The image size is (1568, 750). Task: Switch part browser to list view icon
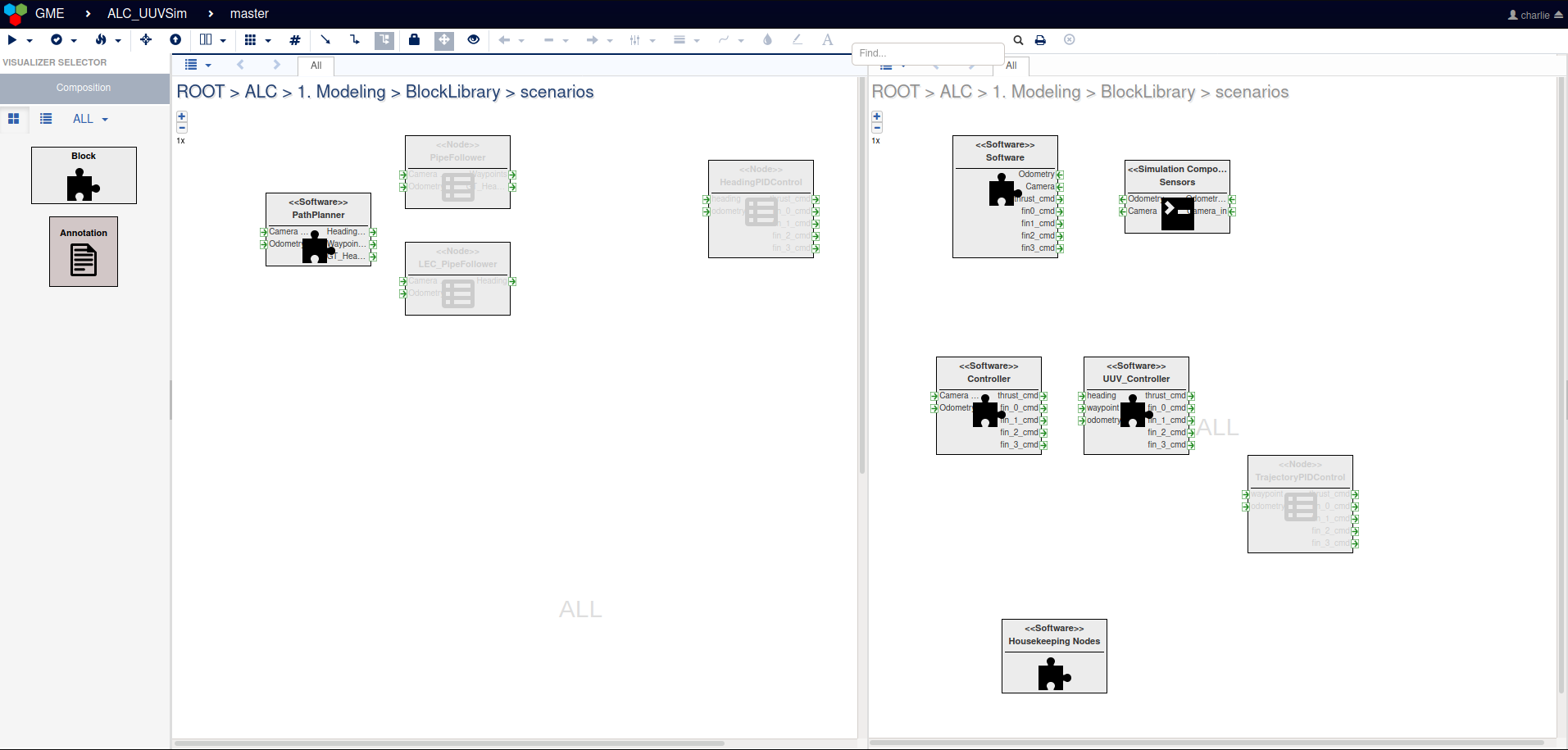click(46, 119)
